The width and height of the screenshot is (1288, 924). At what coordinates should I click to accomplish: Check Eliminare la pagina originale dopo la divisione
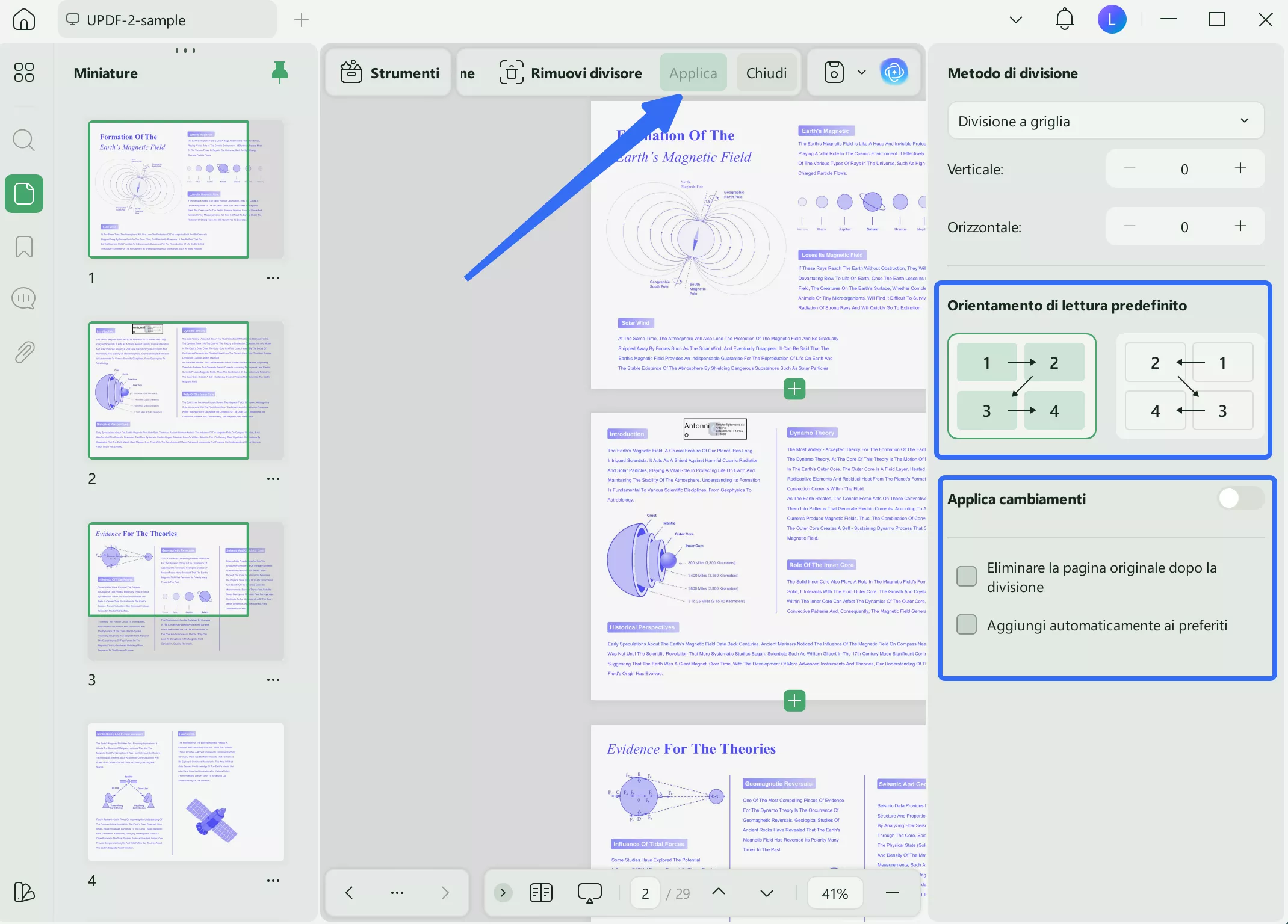(x=967, y=576)
